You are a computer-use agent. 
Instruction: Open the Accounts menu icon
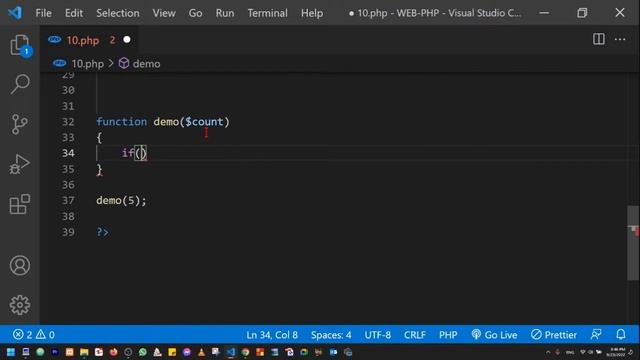tap(20, 266)
